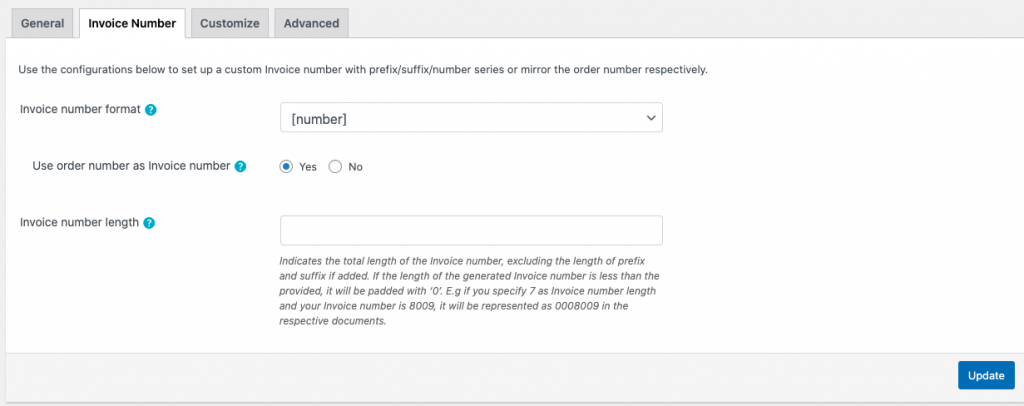Click the intro configuration description text
The image size is (1024, 406).
coord(364,70)
